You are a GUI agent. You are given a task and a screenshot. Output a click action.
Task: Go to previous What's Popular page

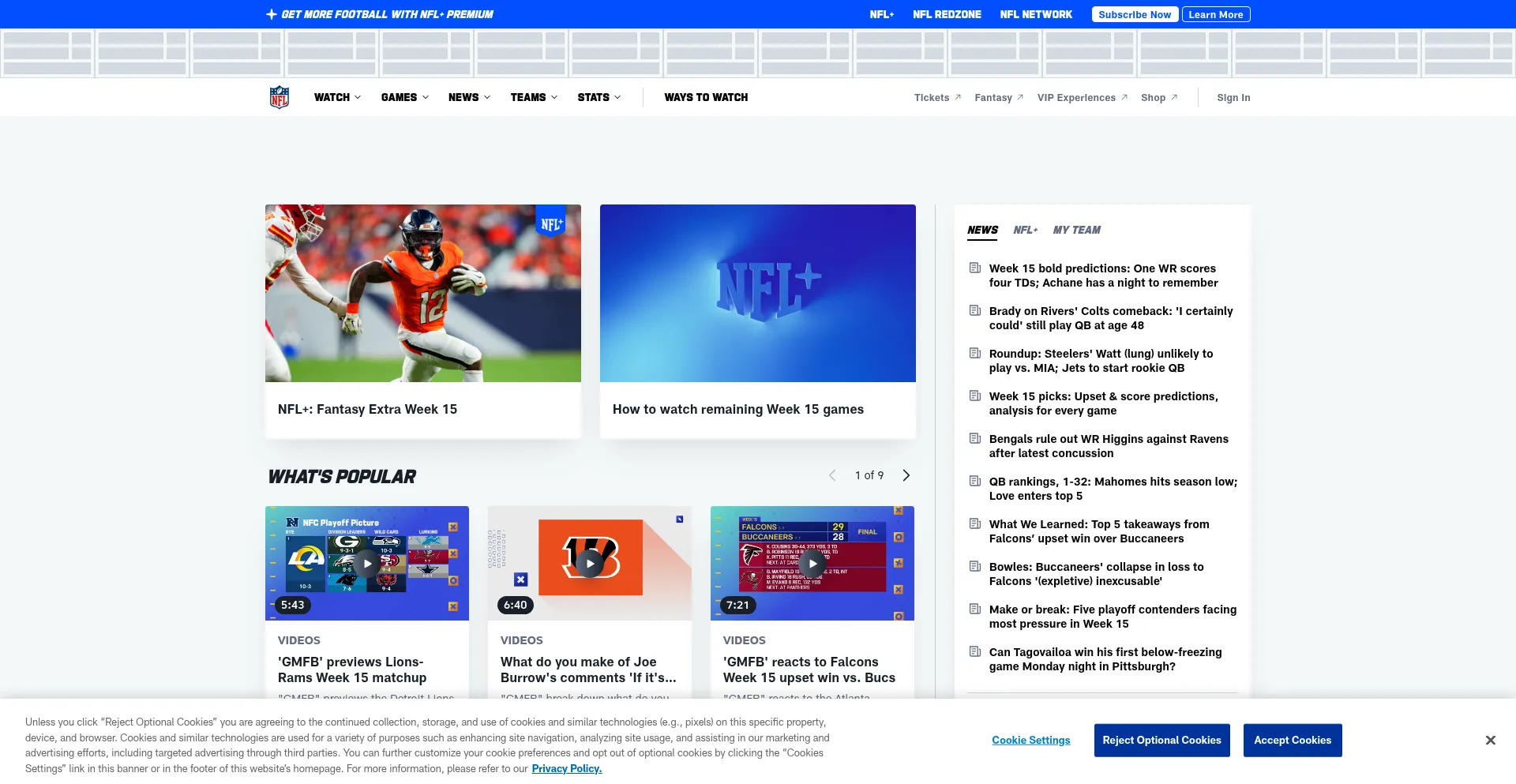point(832,475)
